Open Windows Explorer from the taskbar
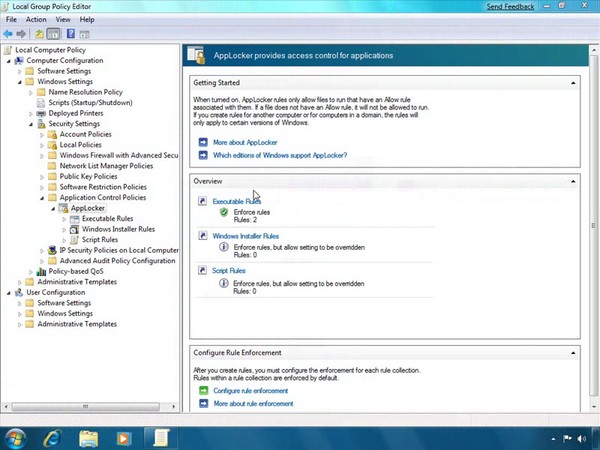The image size is (600, 450). pos(88,438)
